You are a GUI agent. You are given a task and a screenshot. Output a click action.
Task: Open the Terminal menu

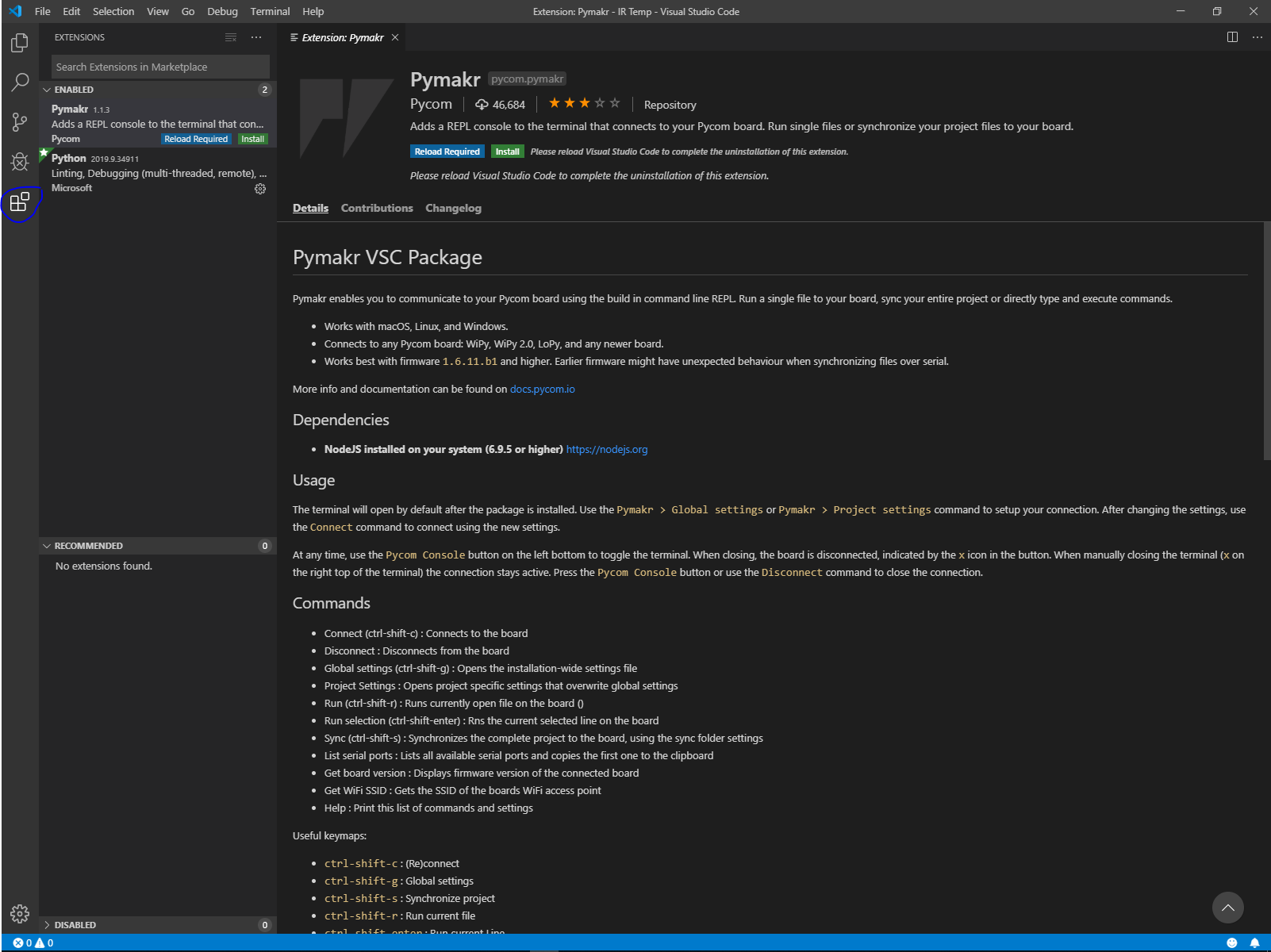(270, 11)
